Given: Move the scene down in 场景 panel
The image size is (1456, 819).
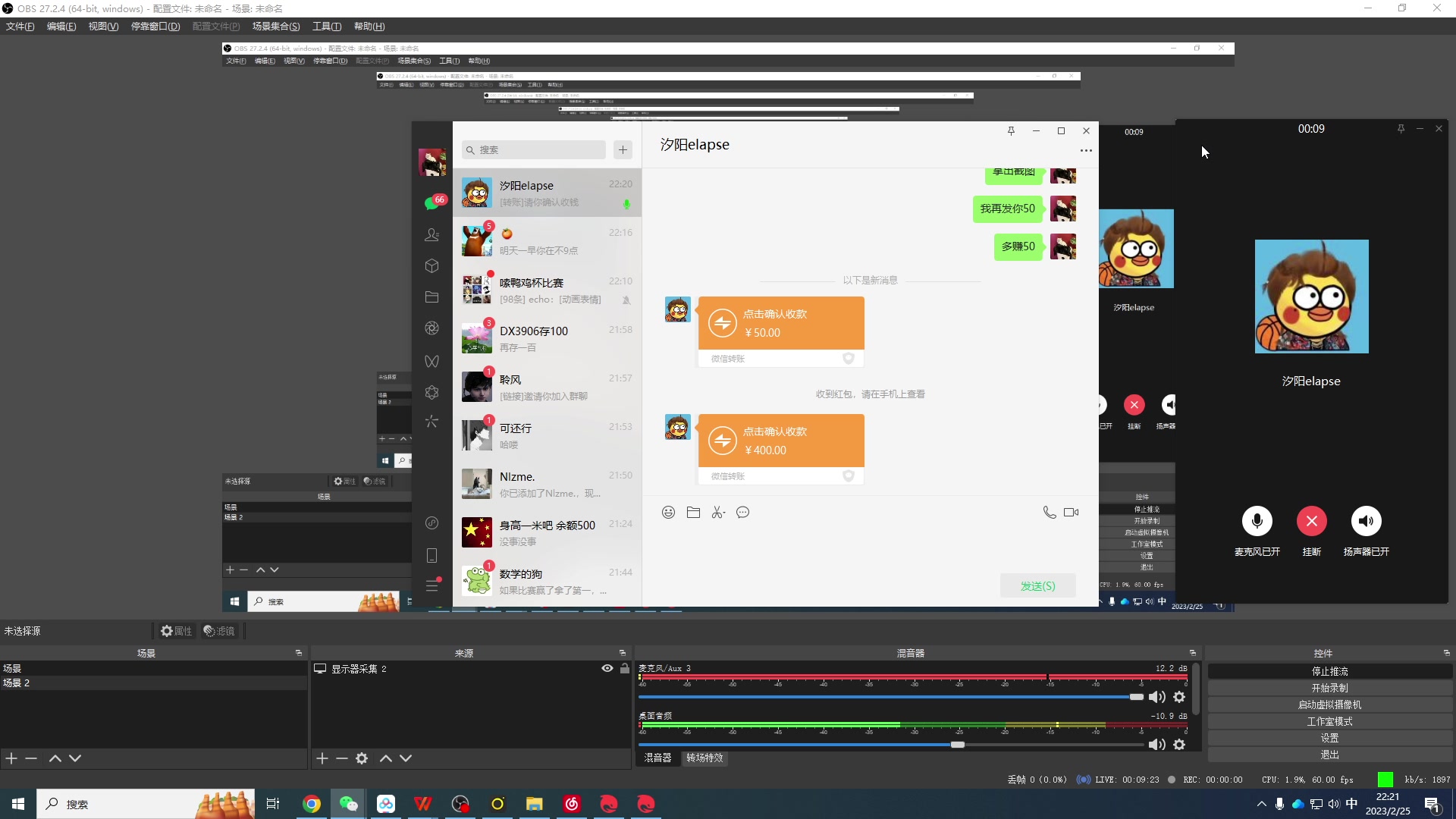Looking at the screenshot, I should click(x=75, y=758).
